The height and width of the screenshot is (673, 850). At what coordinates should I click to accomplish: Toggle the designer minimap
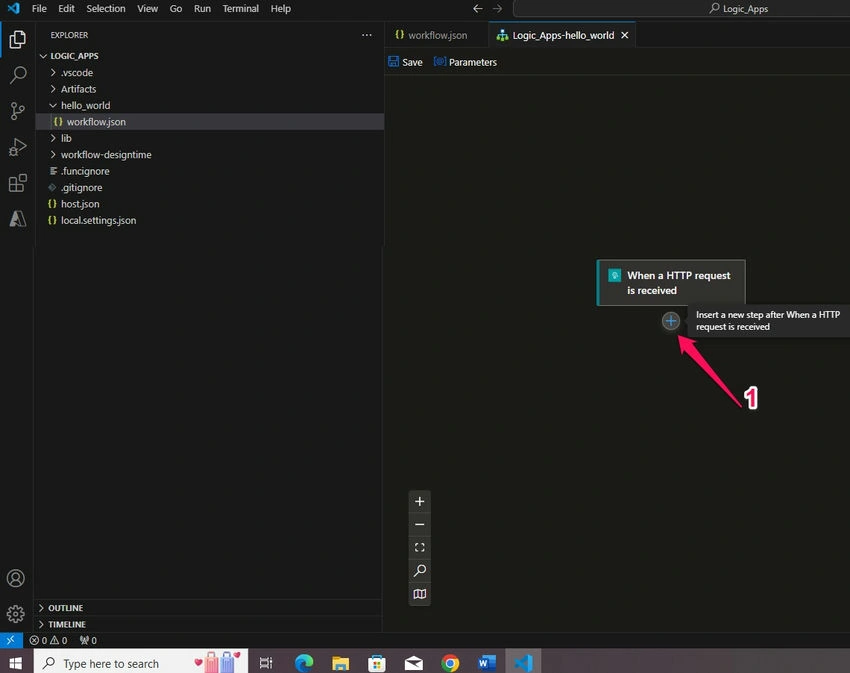click(420, 594)
